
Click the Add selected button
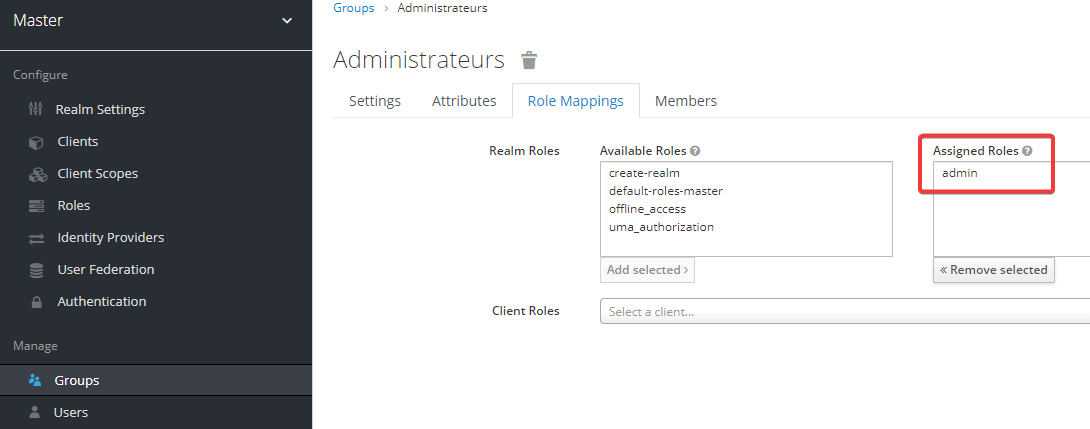[x=647, y=270]
